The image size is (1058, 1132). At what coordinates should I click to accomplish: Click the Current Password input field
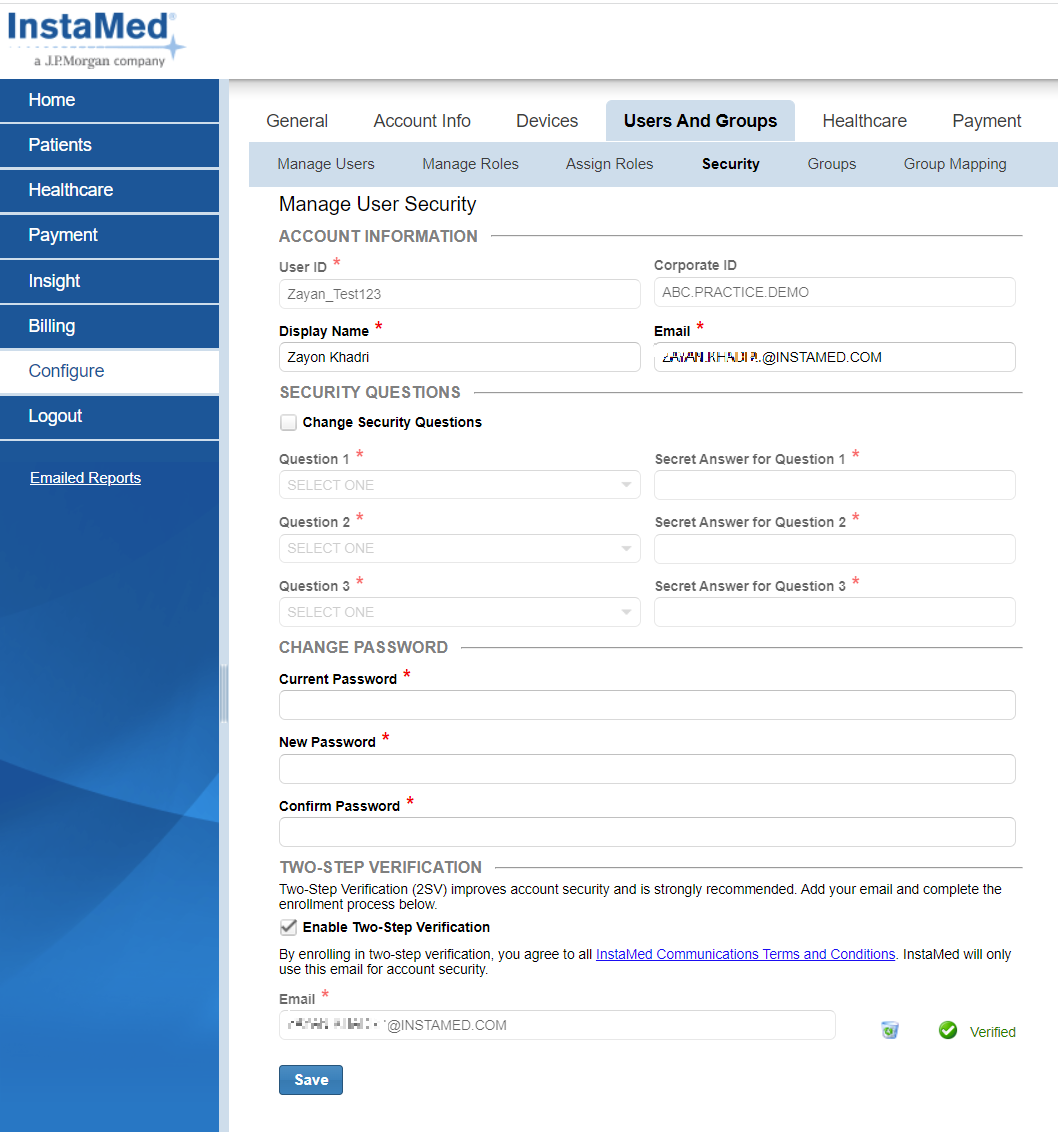click(x=647, y=705)
